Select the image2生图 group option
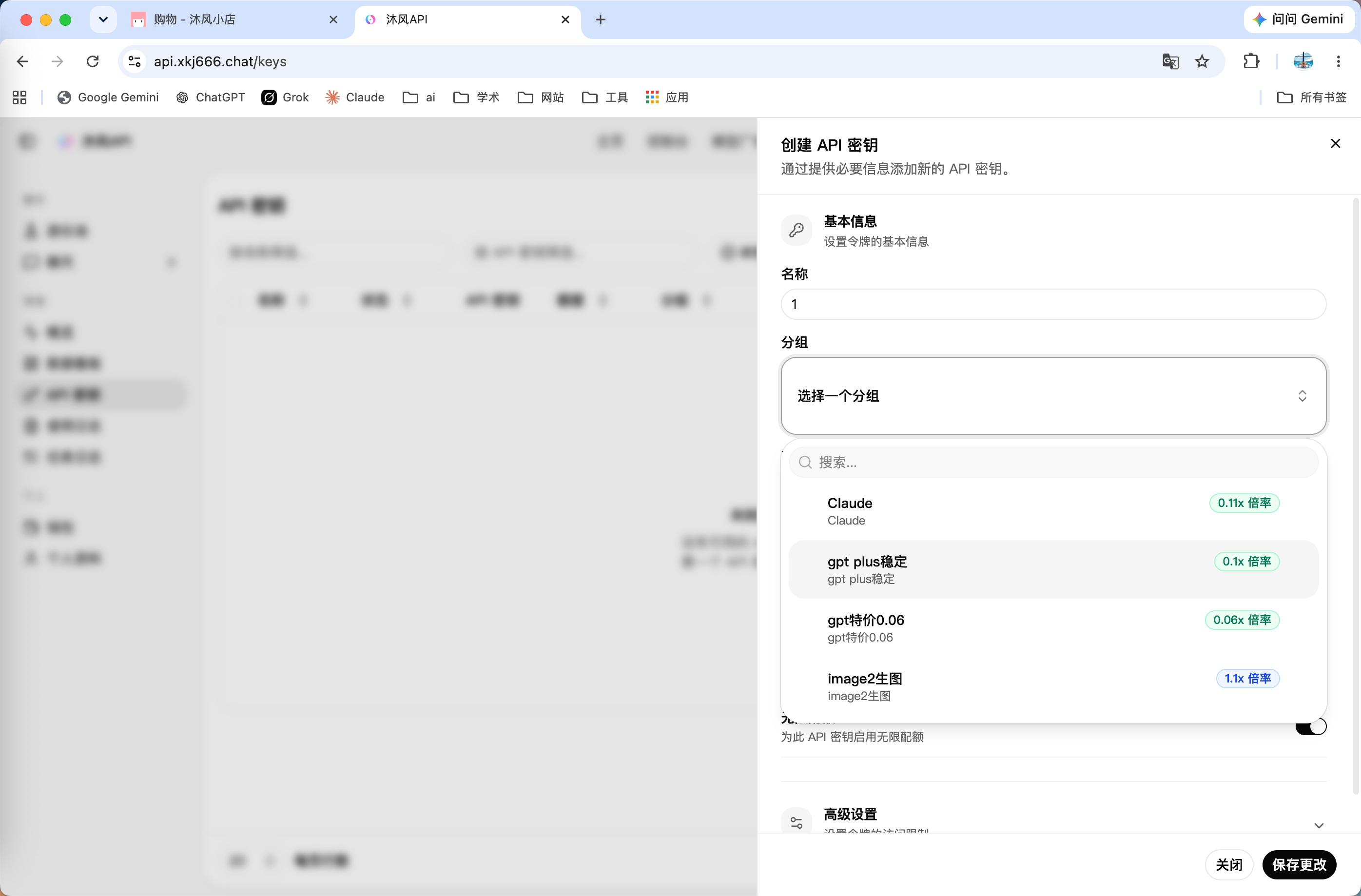 coord(1053,686)
